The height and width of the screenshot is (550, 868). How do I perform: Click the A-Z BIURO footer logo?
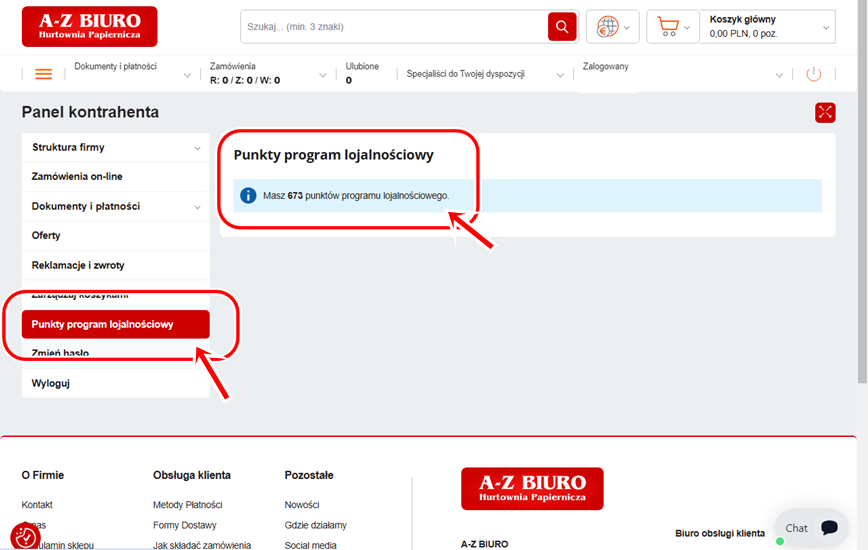[532, 489]
